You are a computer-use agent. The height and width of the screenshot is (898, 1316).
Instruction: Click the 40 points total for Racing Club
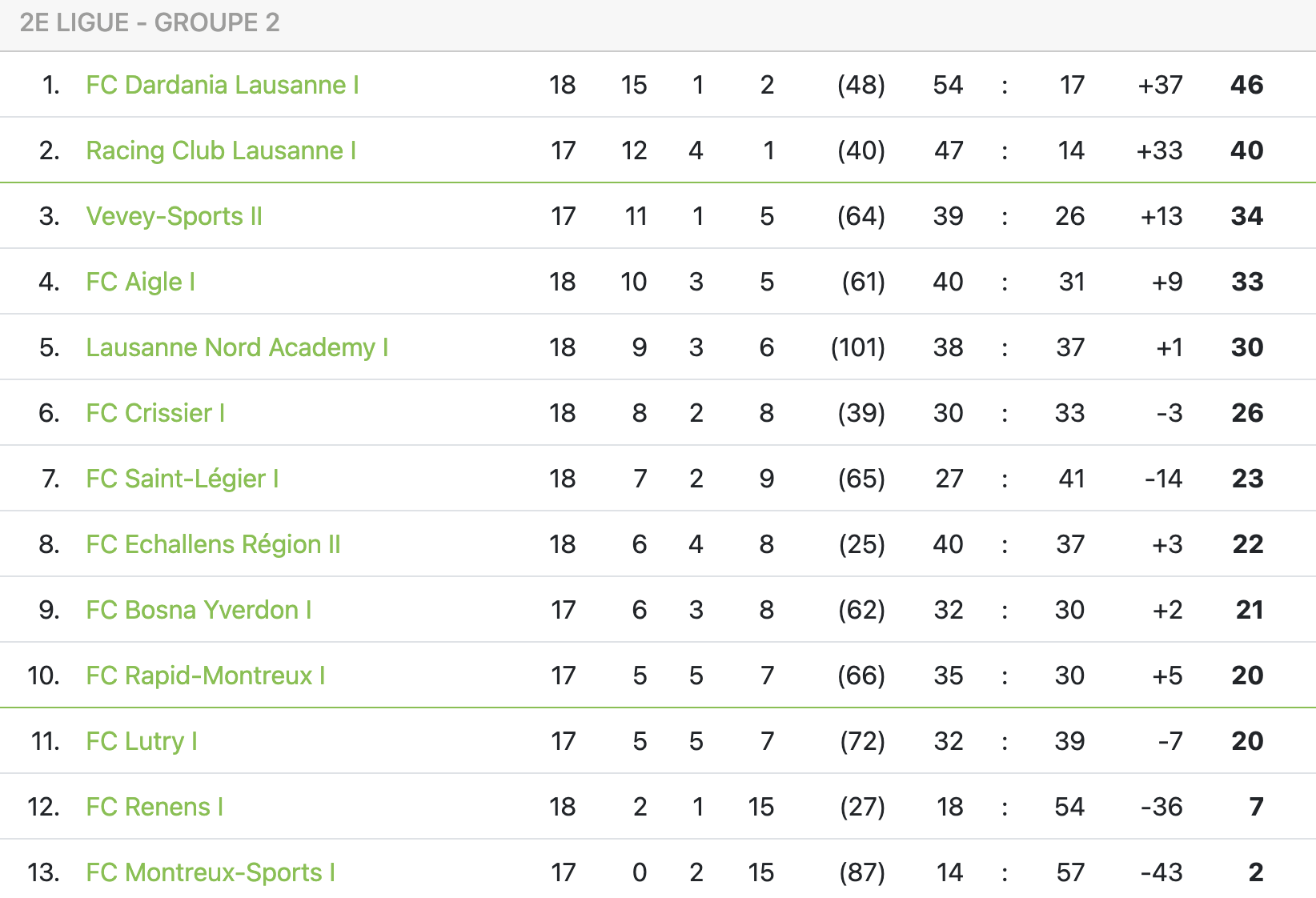(x=1247, y=150)
